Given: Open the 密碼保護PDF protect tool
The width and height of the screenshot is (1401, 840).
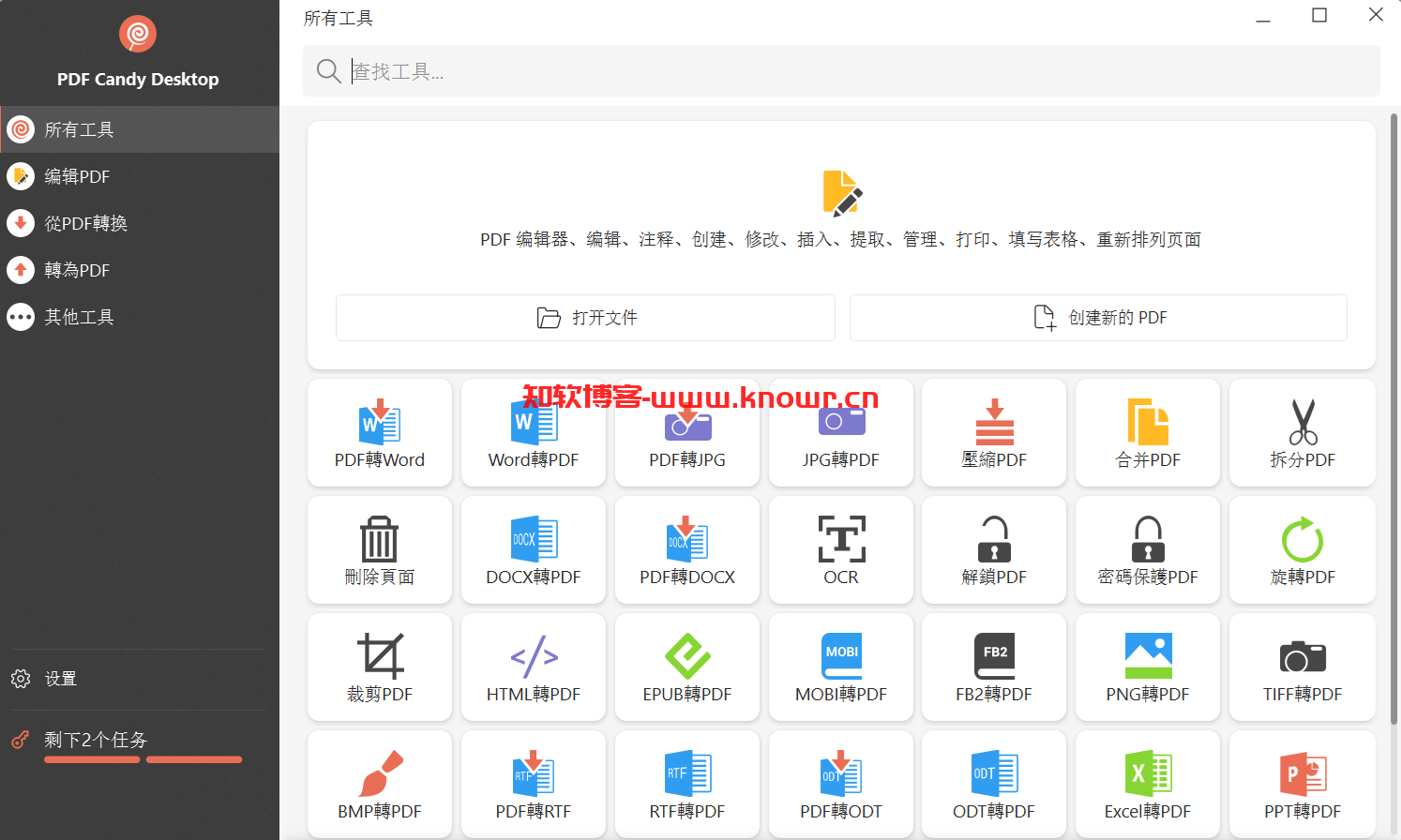Looking at the screenshot, I should point(1148,550).
